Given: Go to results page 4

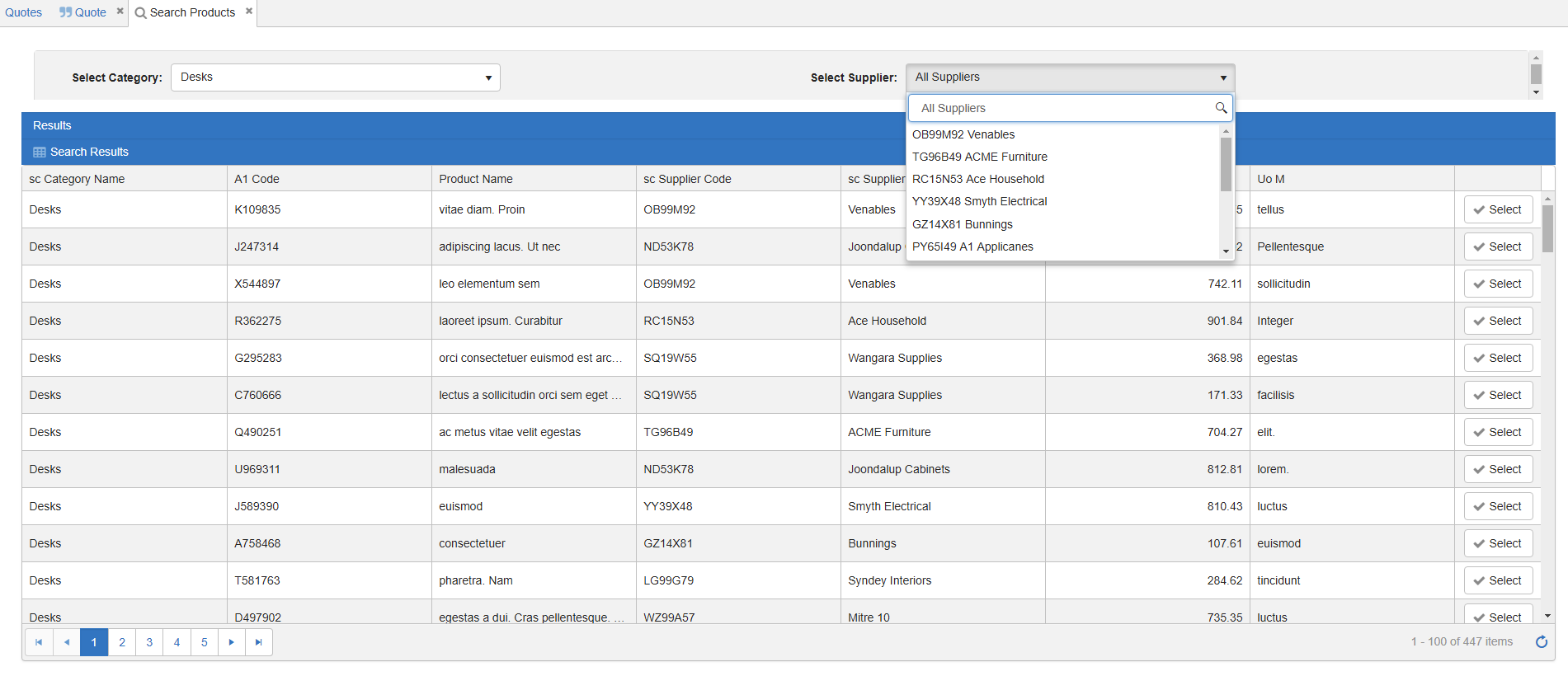Looking at the screenshot, I should (177, 642).
